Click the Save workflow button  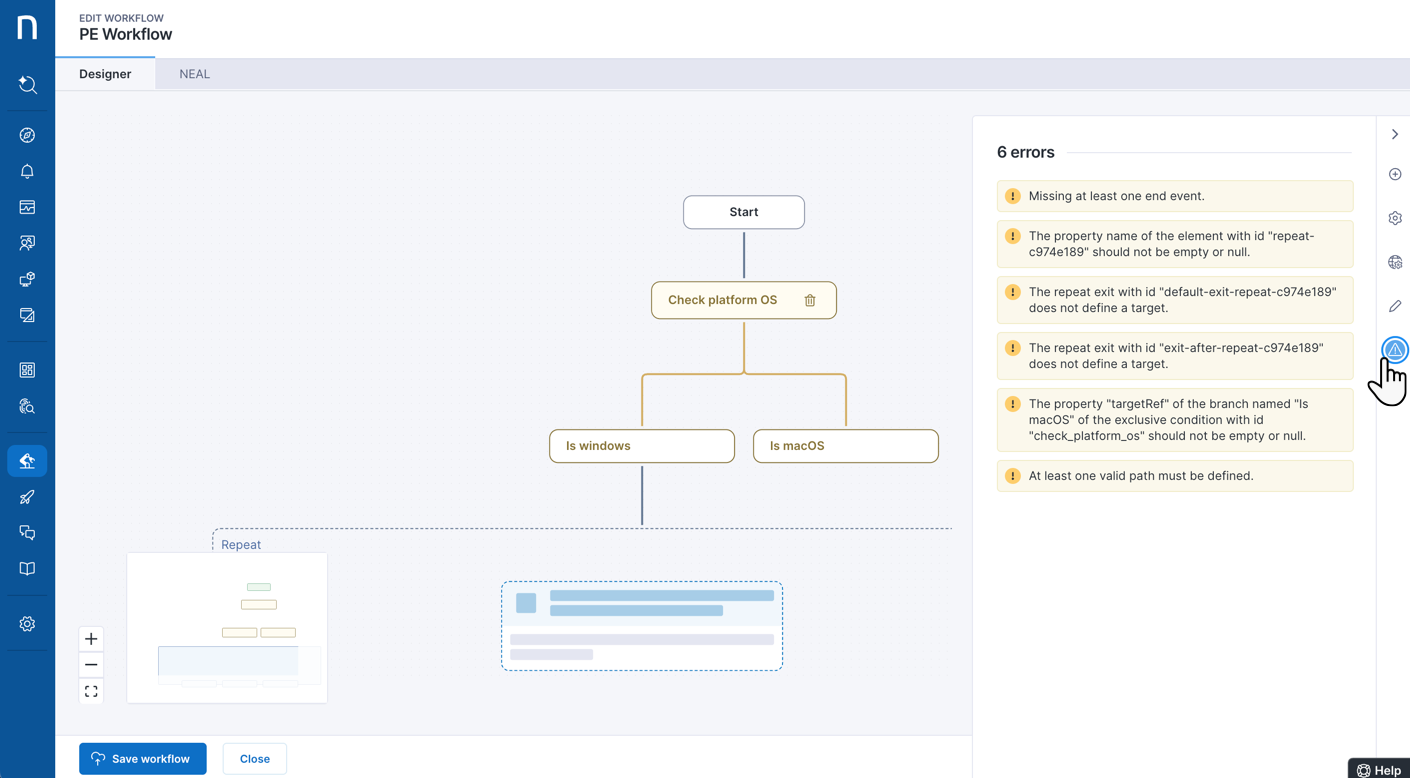(143, 759)
